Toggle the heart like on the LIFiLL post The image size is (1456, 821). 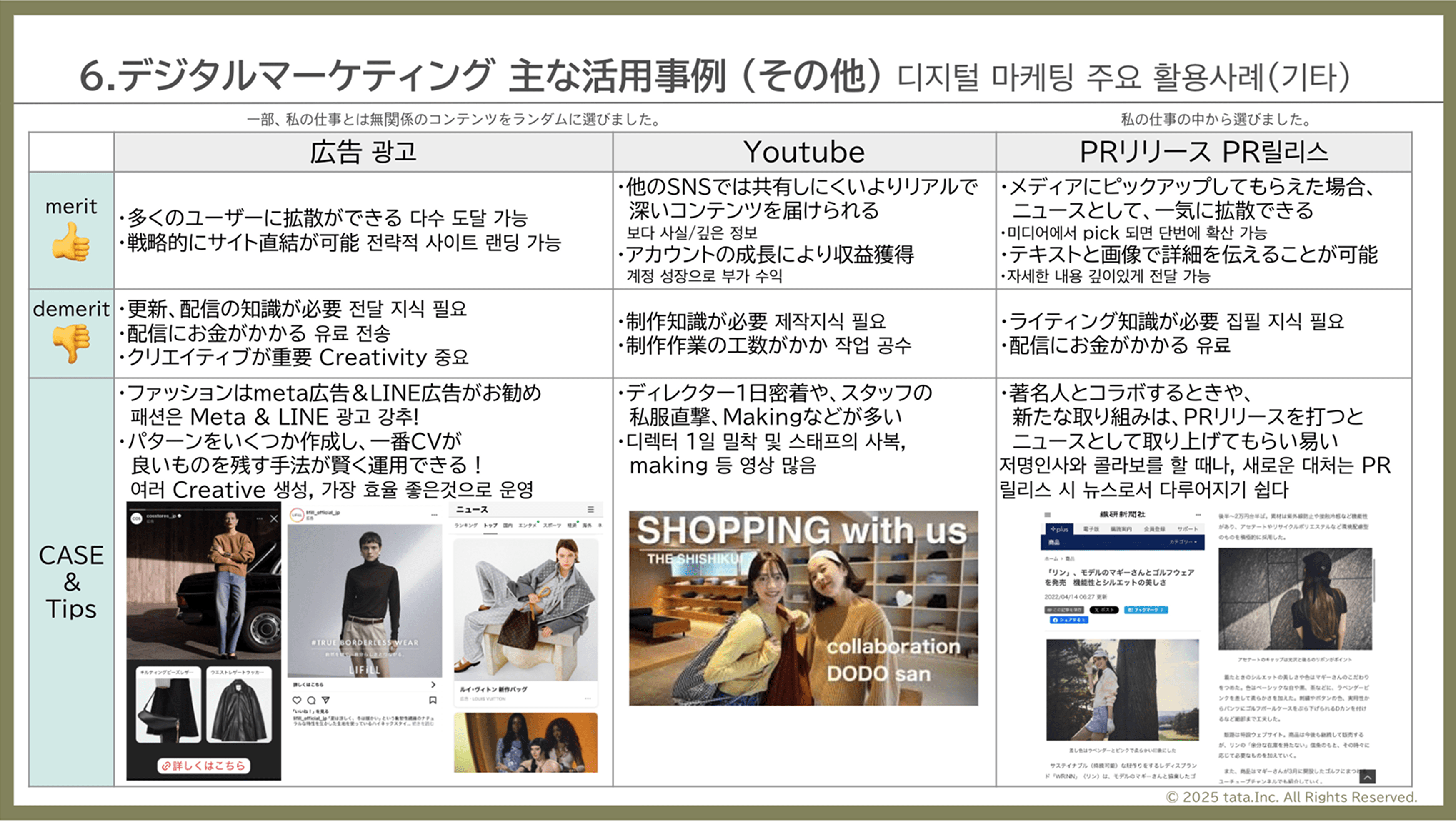point(297,701)
